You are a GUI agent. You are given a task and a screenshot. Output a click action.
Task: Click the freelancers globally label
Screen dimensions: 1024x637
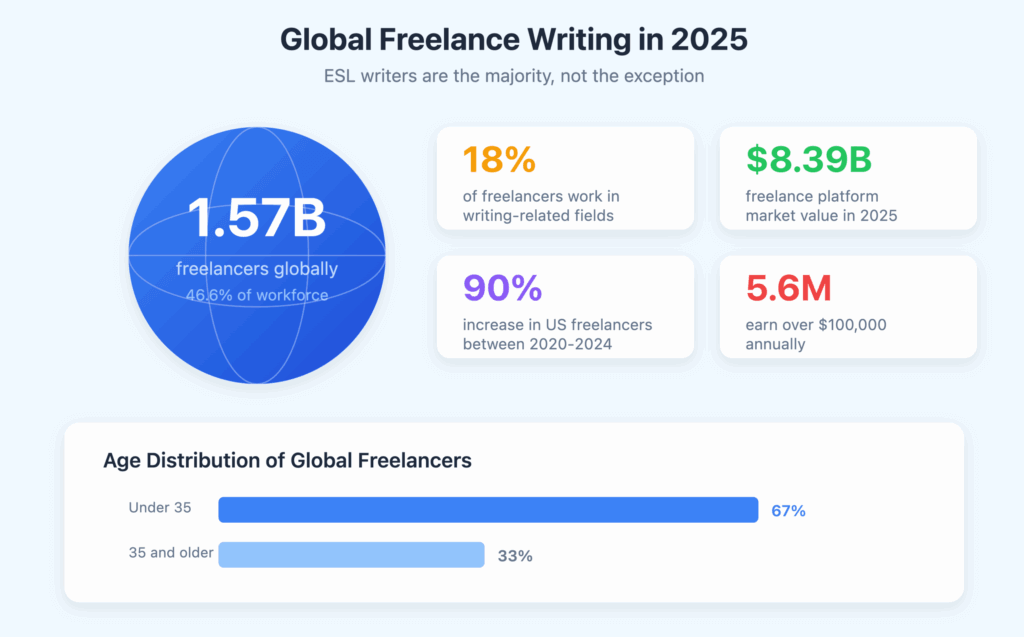[x=255, y=266]
